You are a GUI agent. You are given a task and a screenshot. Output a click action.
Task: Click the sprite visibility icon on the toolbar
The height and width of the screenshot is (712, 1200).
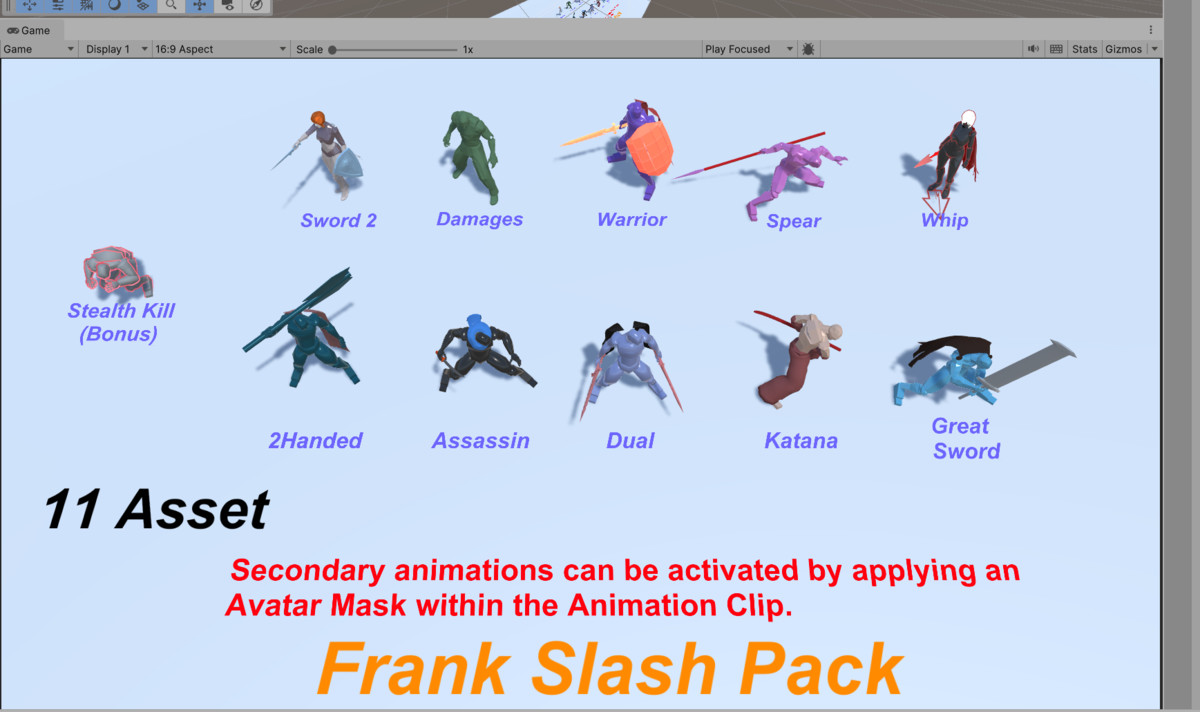click(229, 6)
